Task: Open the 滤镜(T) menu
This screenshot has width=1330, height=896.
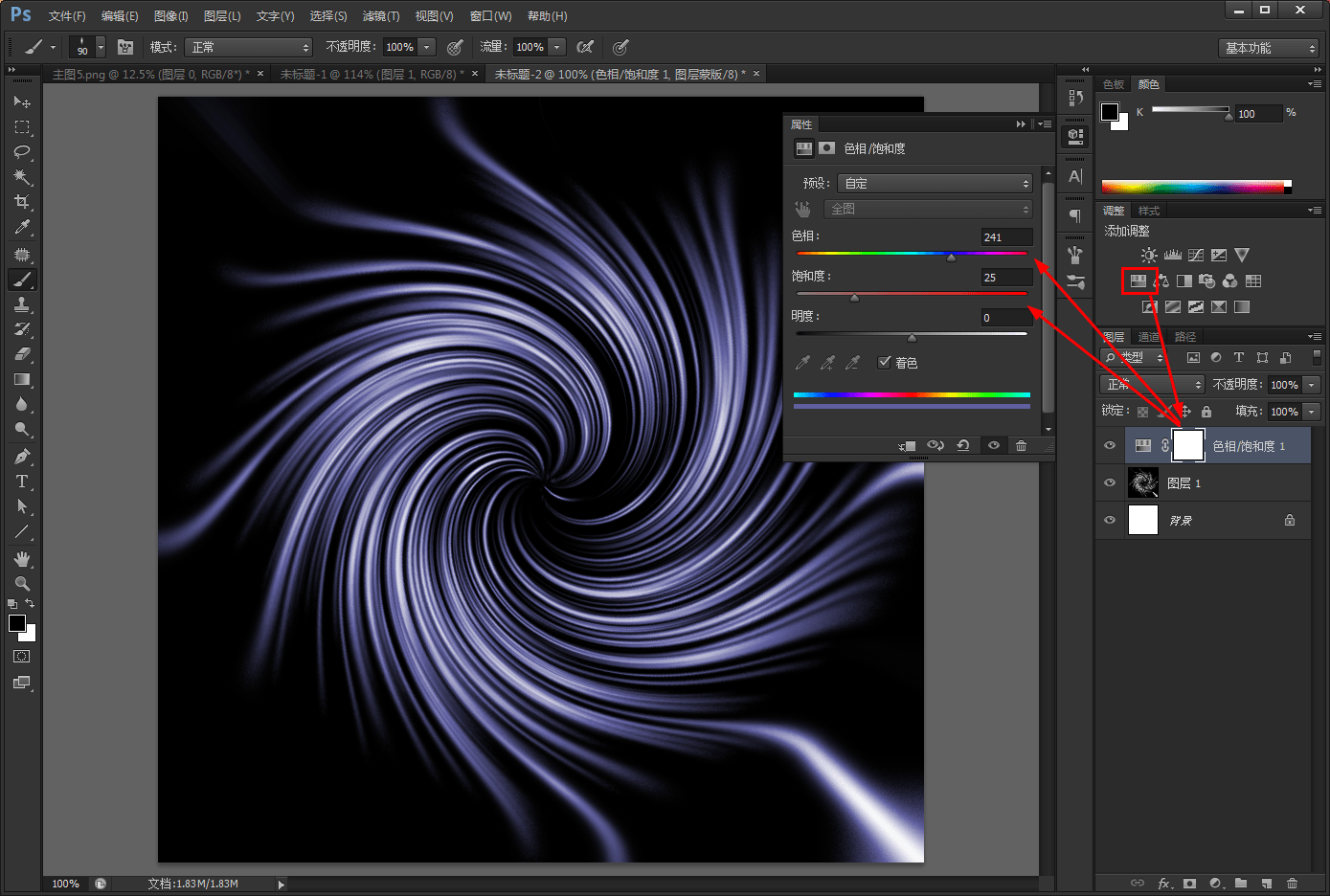Action: [381, 16]
